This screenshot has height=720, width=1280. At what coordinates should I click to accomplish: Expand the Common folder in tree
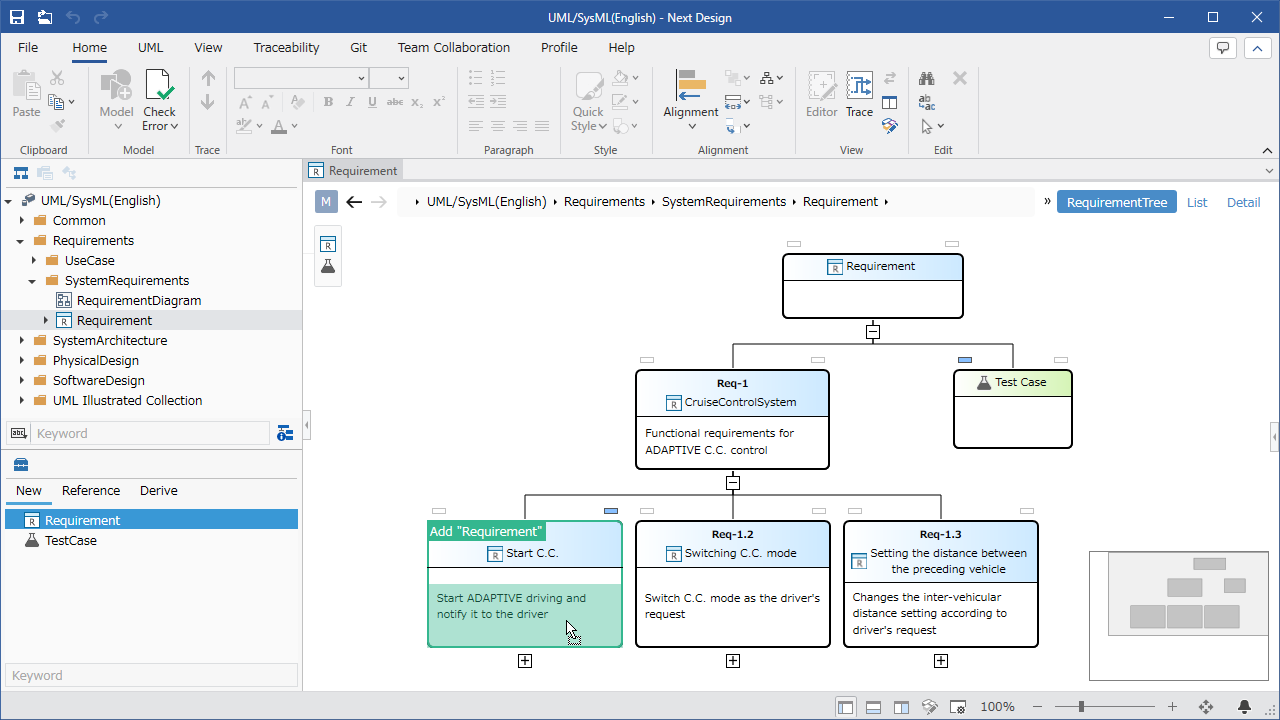(x=21, y=220)
